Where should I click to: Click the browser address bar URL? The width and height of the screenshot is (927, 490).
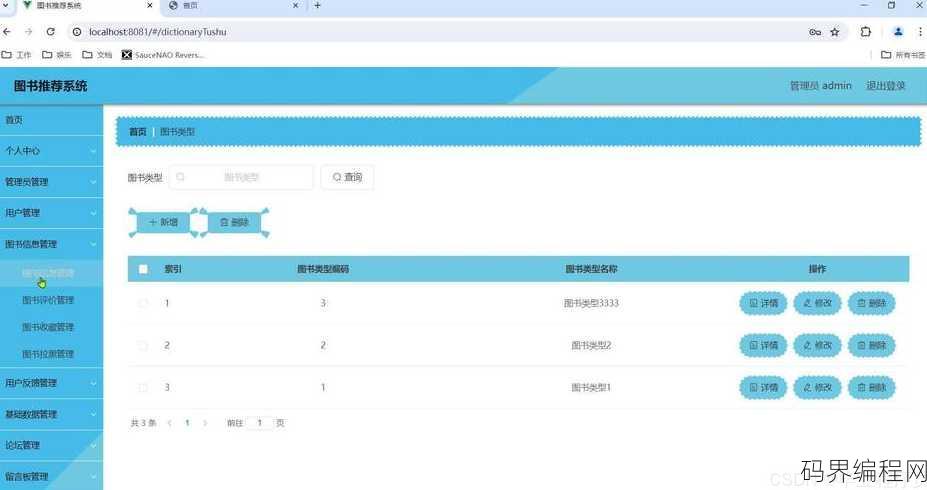tap(157, 32)
